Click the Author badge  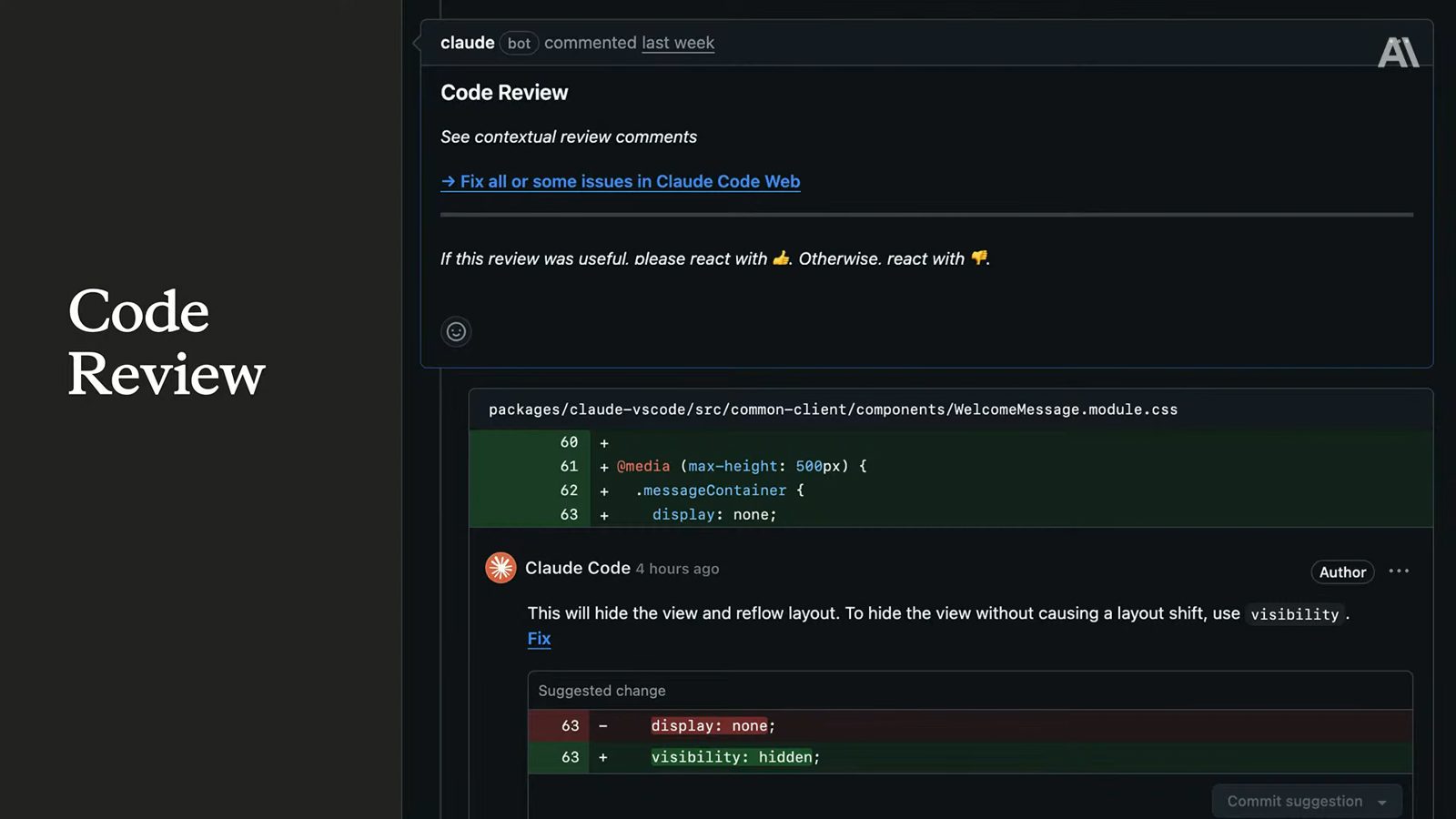[x=1342, y=572]
